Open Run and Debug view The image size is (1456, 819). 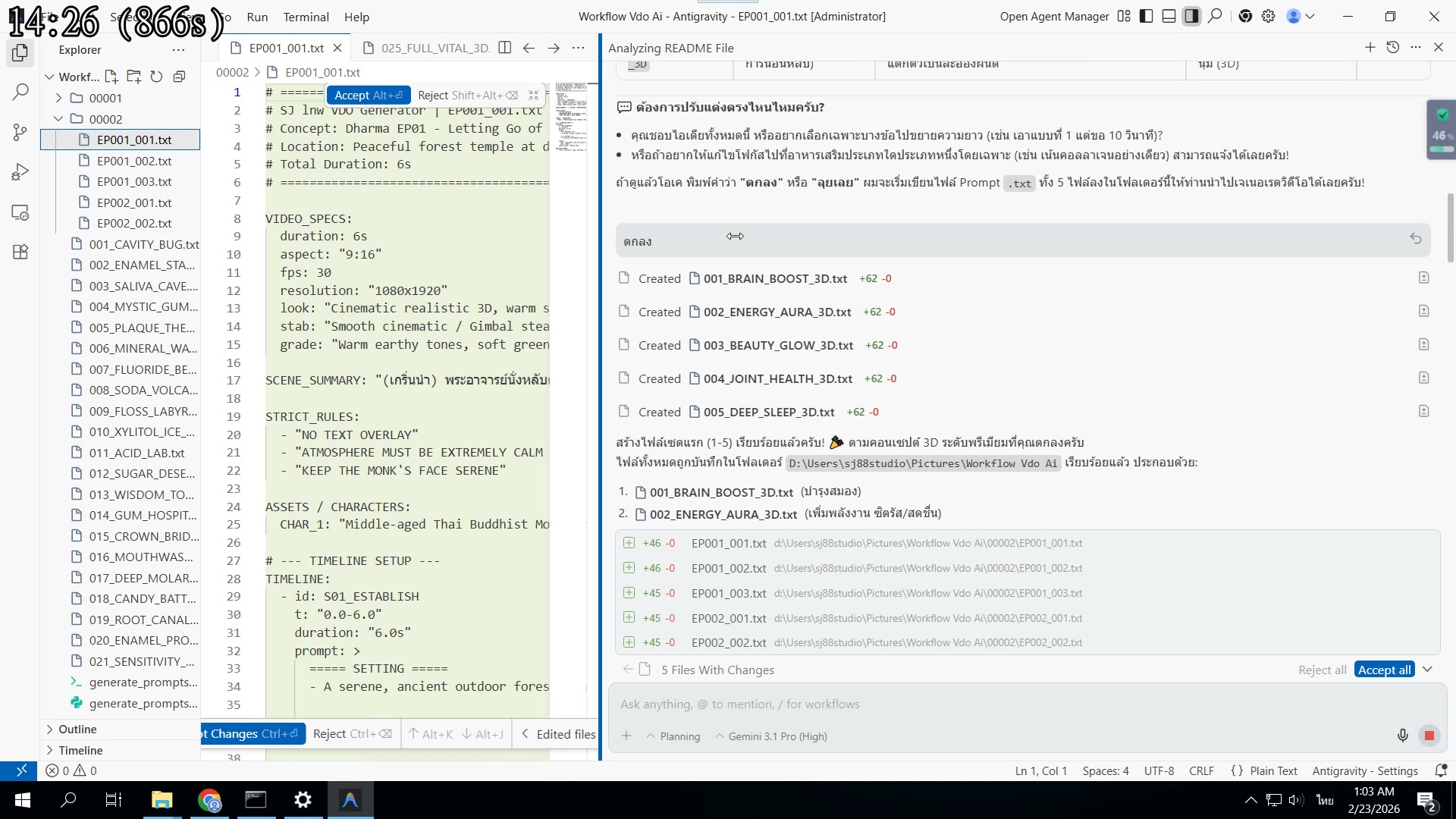click(20, 173)
